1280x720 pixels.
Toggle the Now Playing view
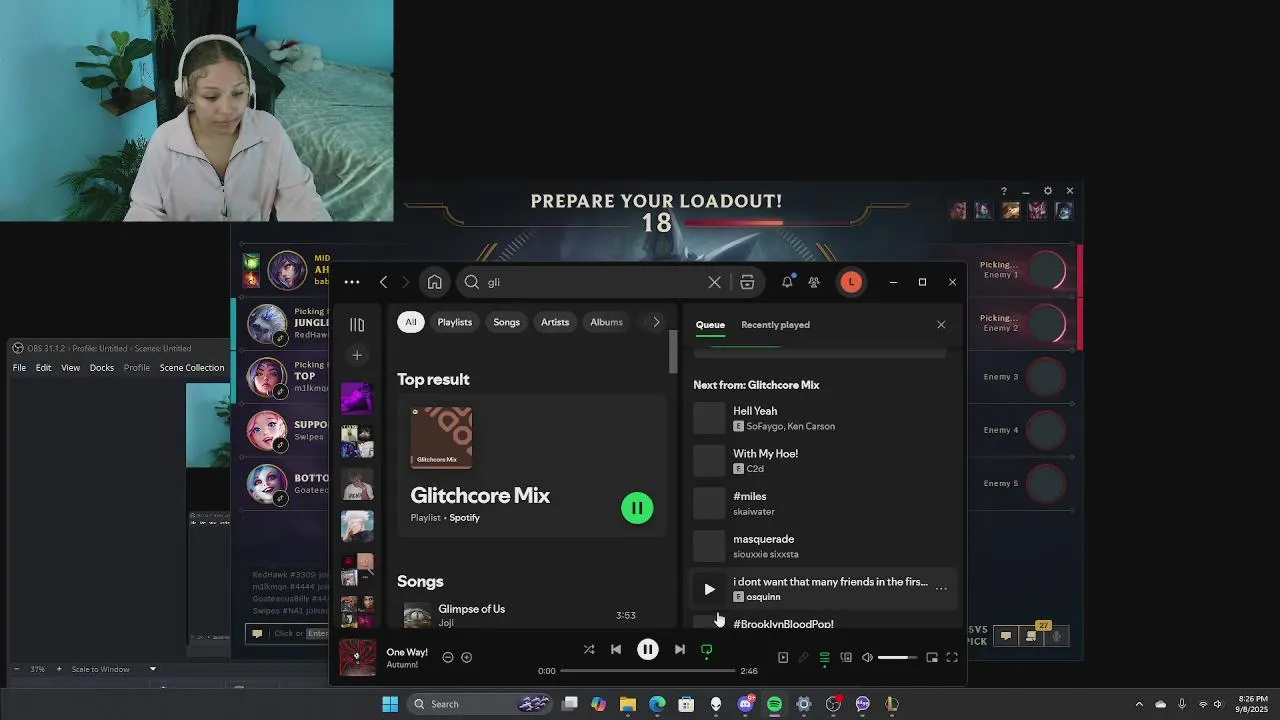[x=783, y=657]
